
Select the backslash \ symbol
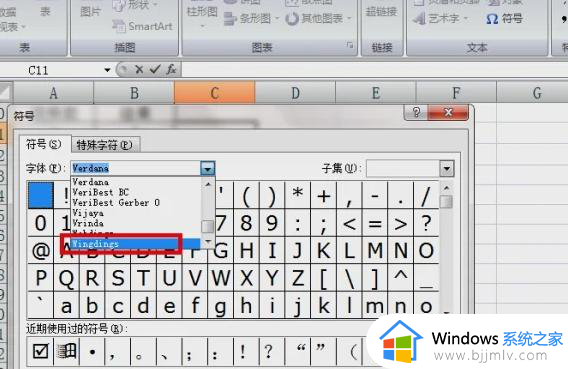click(349, 278)
